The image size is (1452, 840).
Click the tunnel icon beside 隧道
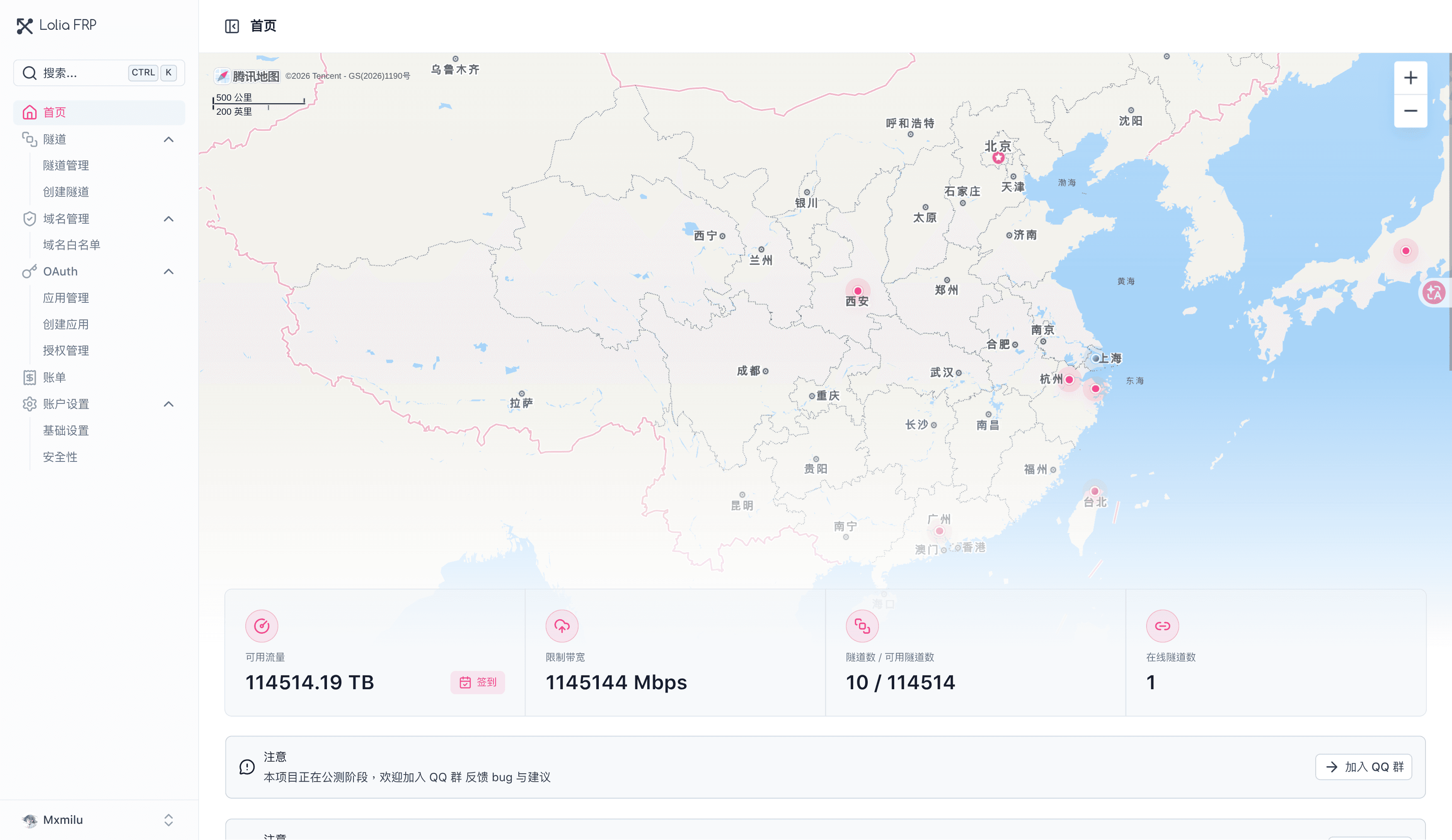[29, 139]
